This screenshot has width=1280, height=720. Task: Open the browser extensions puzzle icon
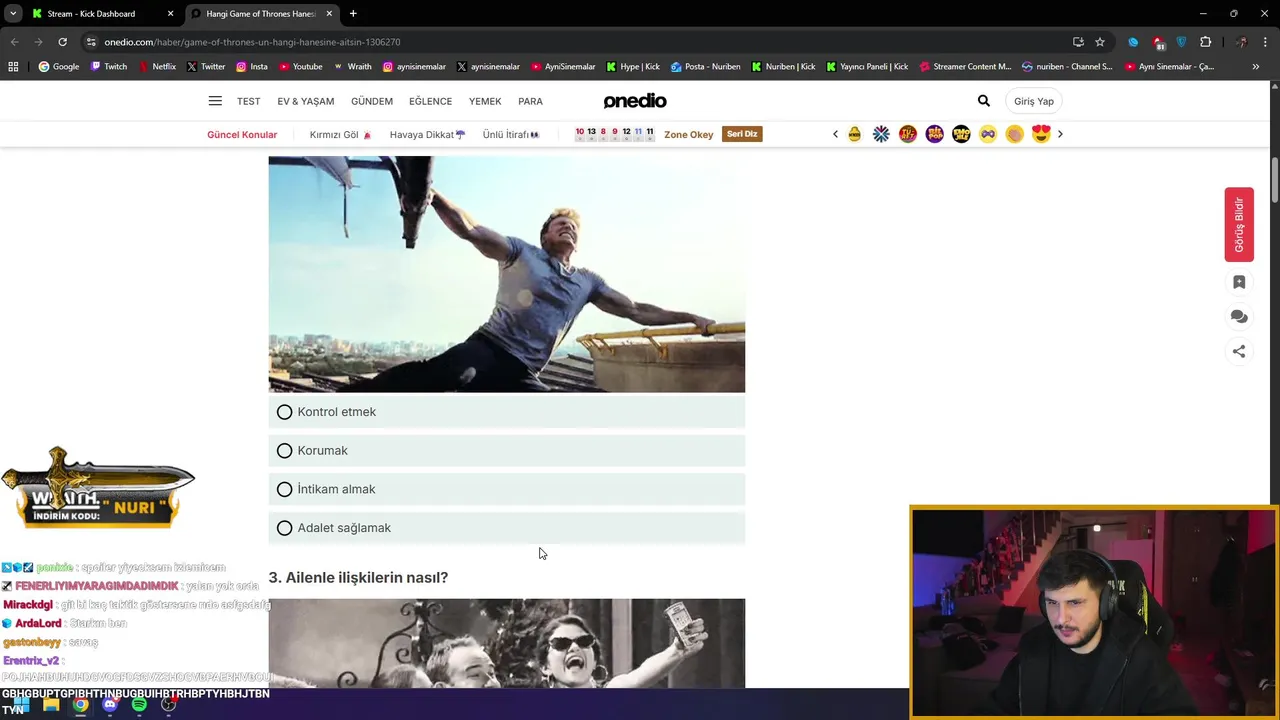(1205, 42)
